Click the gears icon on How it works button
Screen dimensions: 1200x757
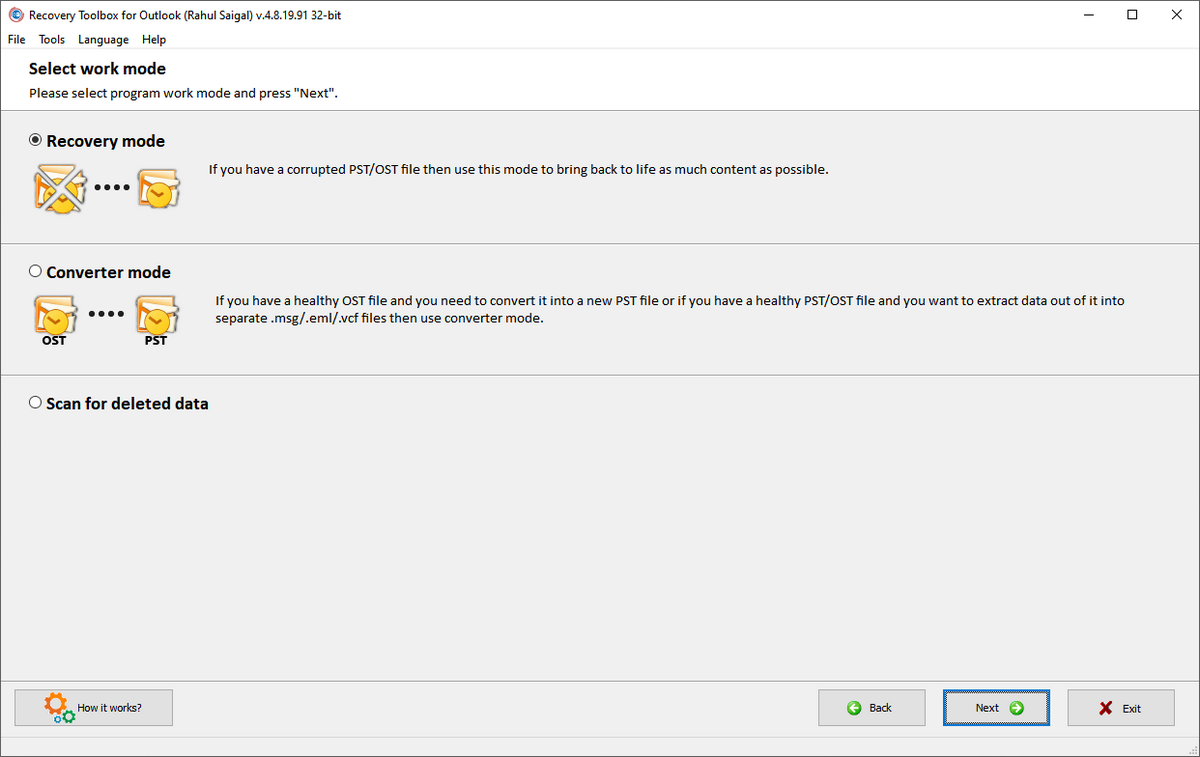(57, 707)
